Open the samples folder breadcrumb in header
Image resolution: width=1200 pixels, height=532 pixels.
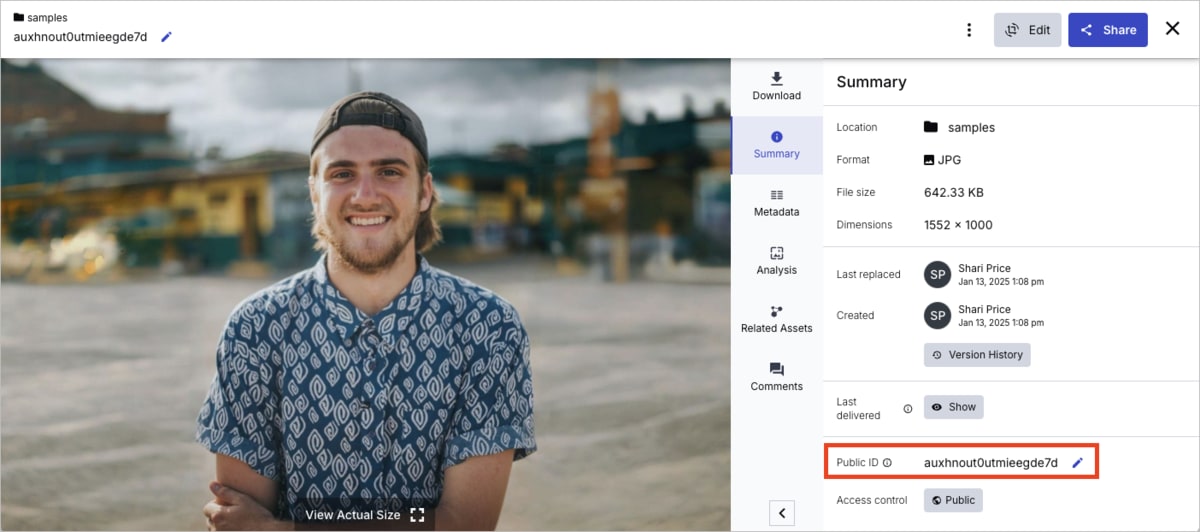[x=40, y=17]
